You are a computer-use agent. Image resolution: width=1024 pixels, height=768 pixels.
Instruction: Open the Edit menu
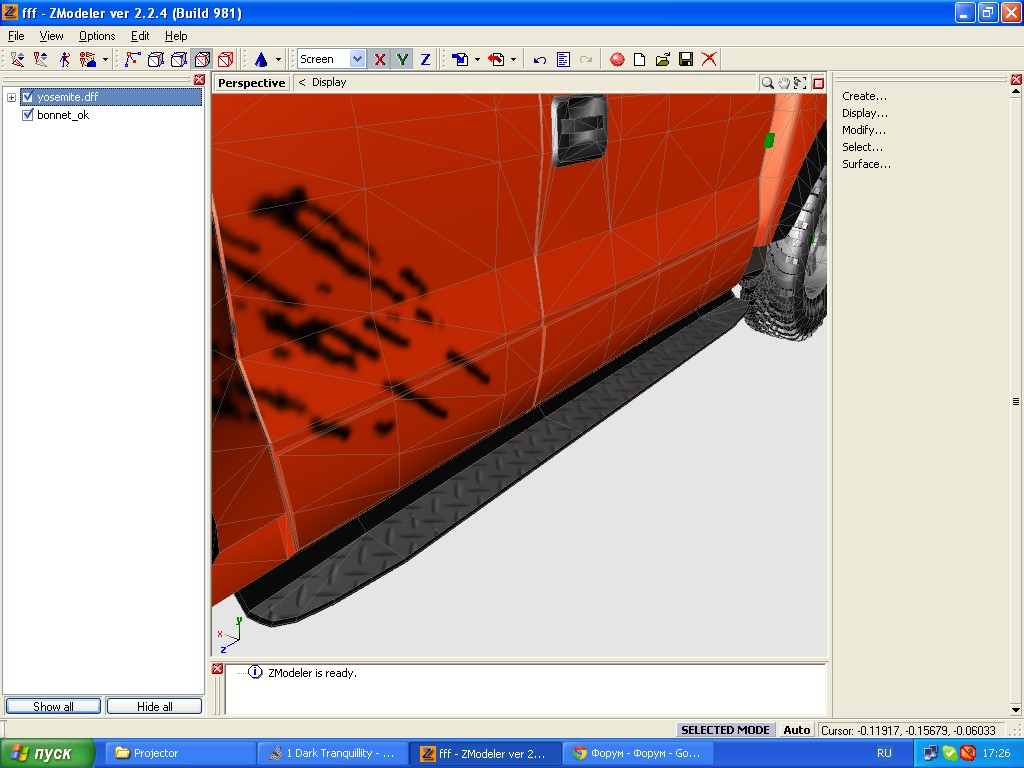pos(140,36)
